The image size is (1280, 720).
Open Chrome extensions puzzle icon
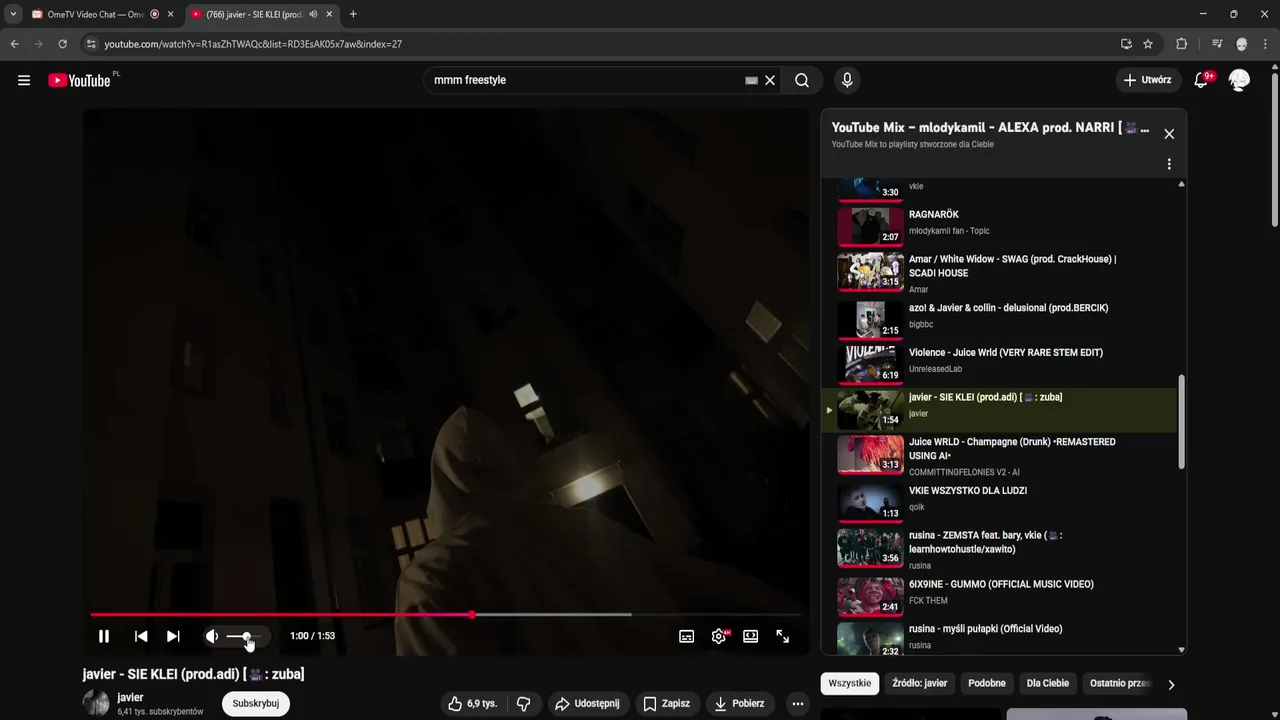pyautogui.click(x=1181, y=44)
